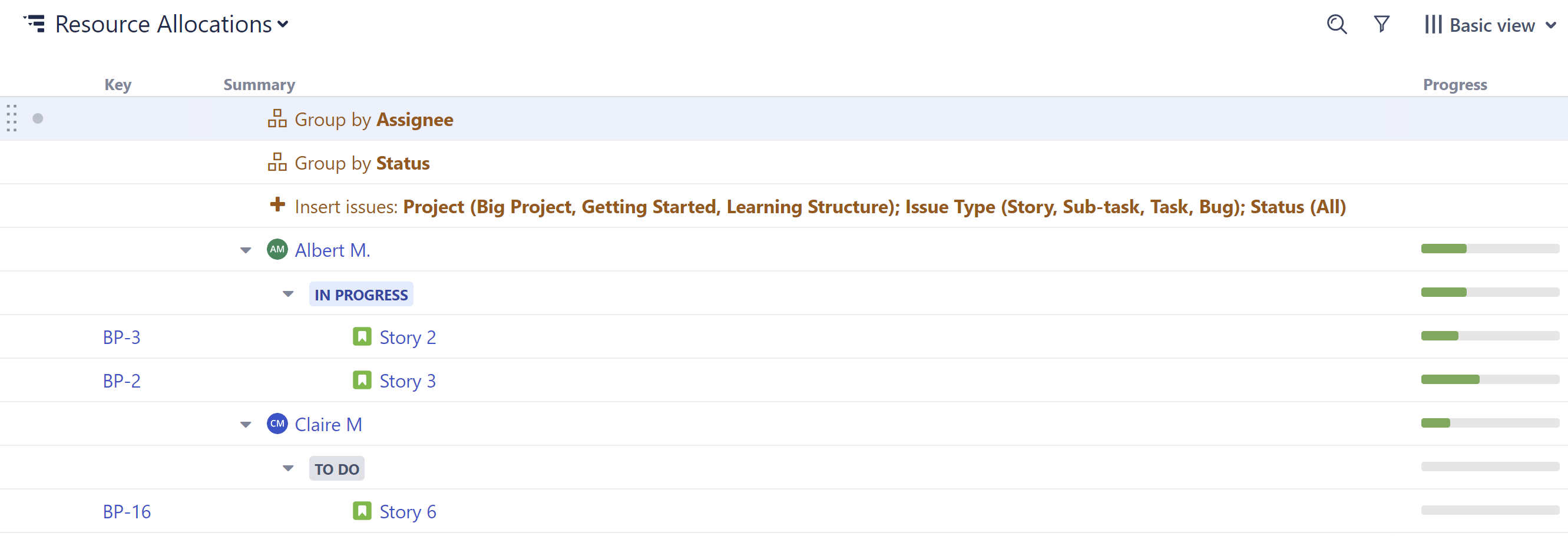Open the Resource Allocations title dropdown

pyautogui.click(x=282, y=25)
